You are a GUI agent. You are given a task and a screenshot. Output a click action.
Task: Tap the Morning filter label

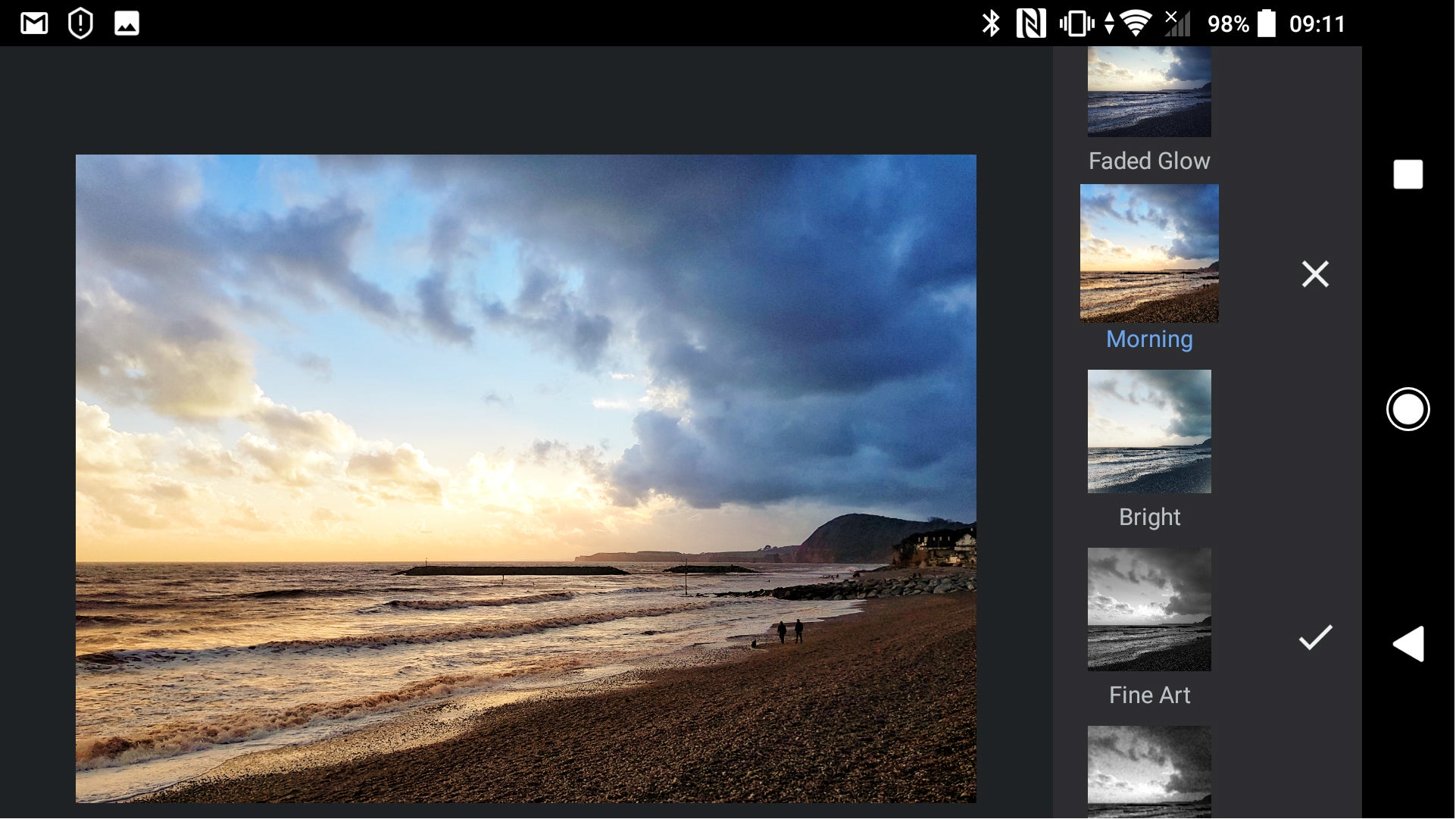1150,339
